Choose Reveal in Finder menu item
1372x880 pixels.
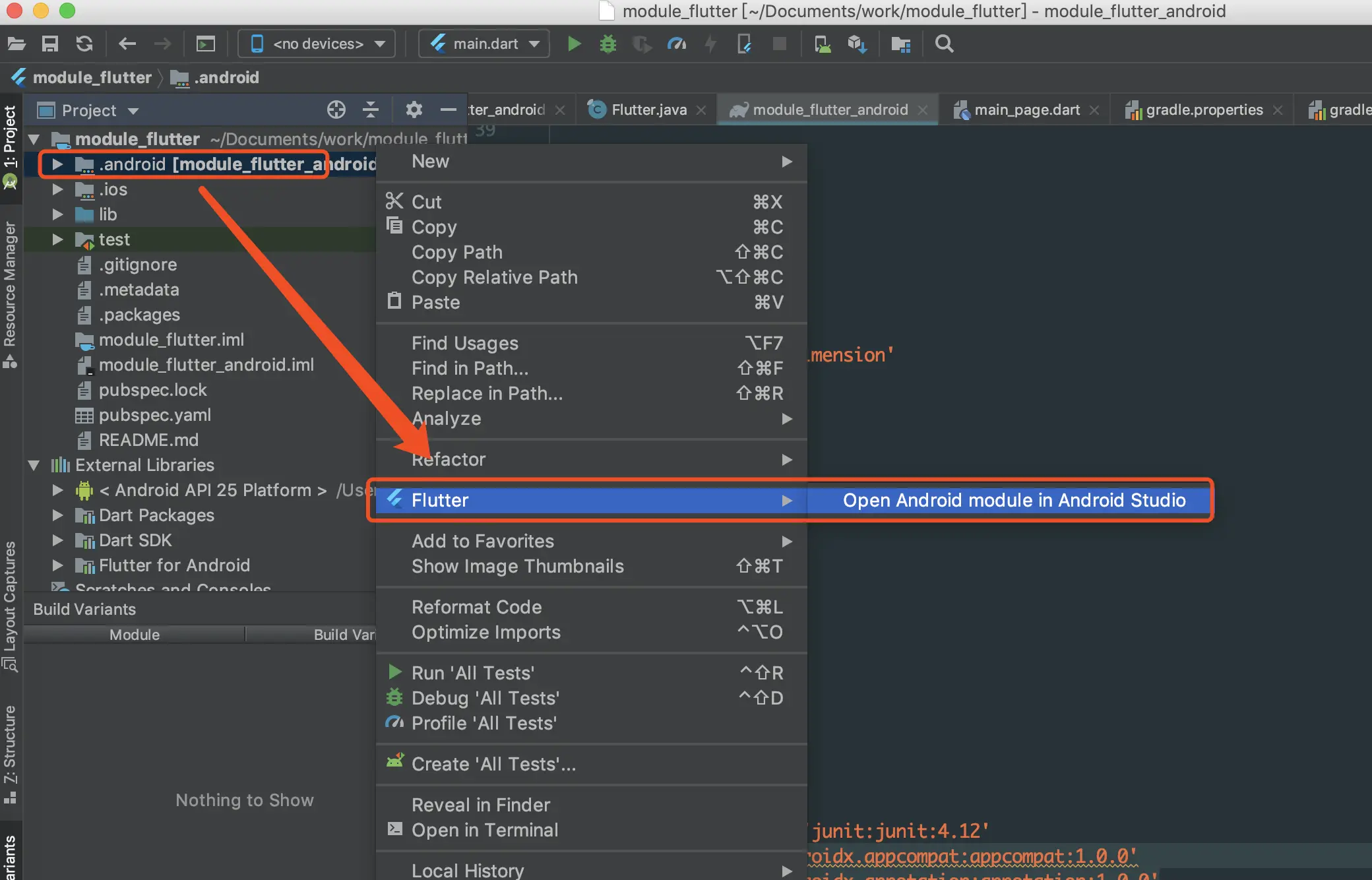point(591,805)
